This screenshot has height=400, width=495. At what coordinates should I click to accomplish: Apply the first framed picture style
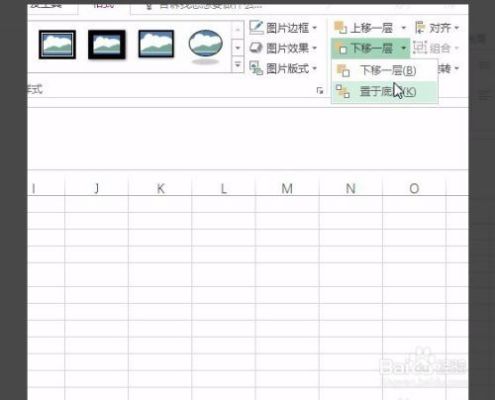coord(57,44)
